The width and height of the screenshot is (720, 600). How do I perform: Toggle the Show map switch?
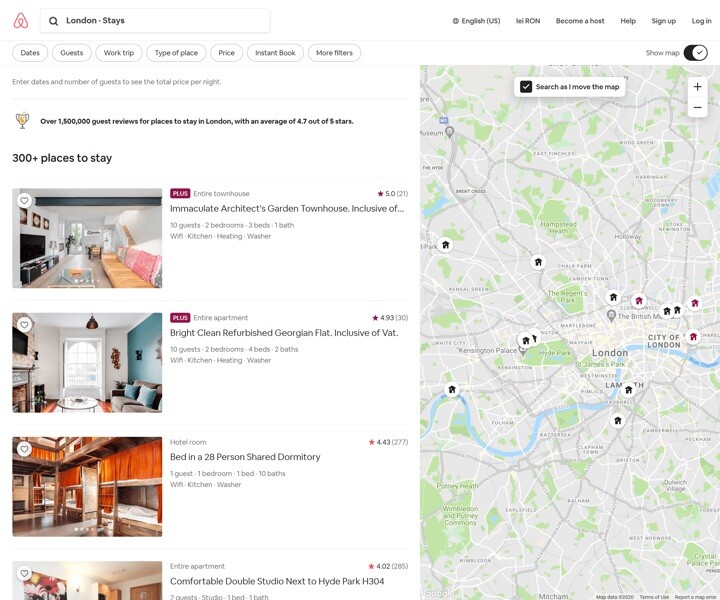pos(695,53)
